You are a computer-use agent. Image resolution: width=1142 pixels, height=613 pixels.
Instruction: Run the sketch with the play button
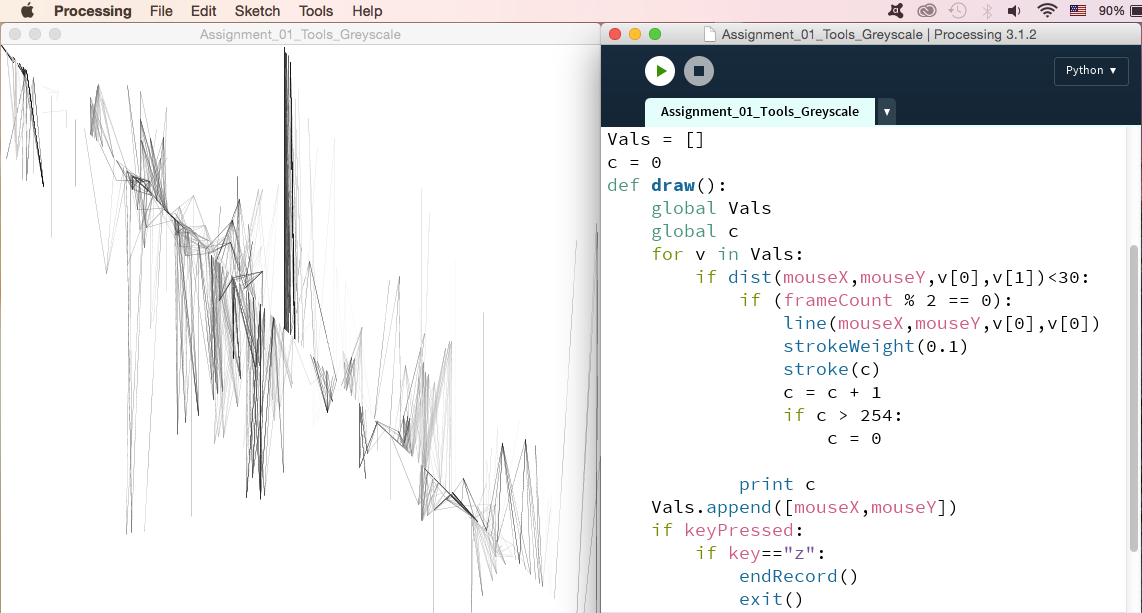(x=660, y=71)
